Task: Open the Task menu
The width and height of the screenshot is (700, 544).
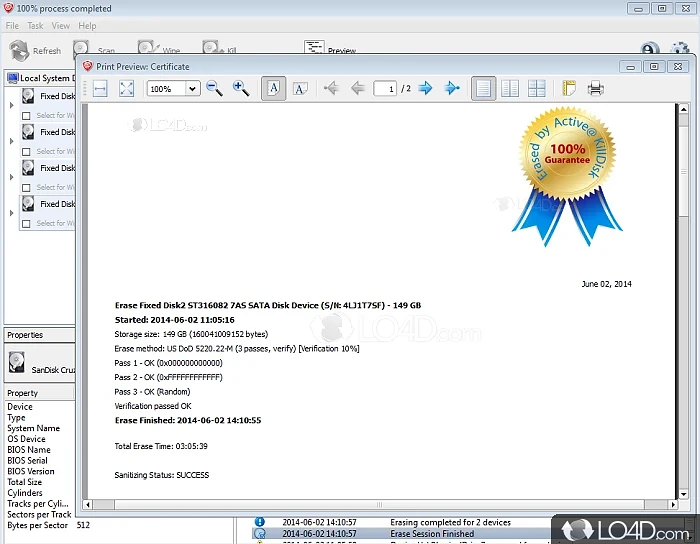Action: tap(35, 25)
